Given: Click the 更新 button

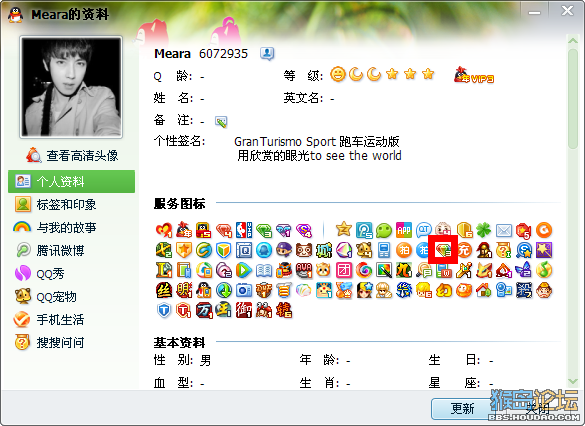Looking at the screenshot, I should (463, 409).
